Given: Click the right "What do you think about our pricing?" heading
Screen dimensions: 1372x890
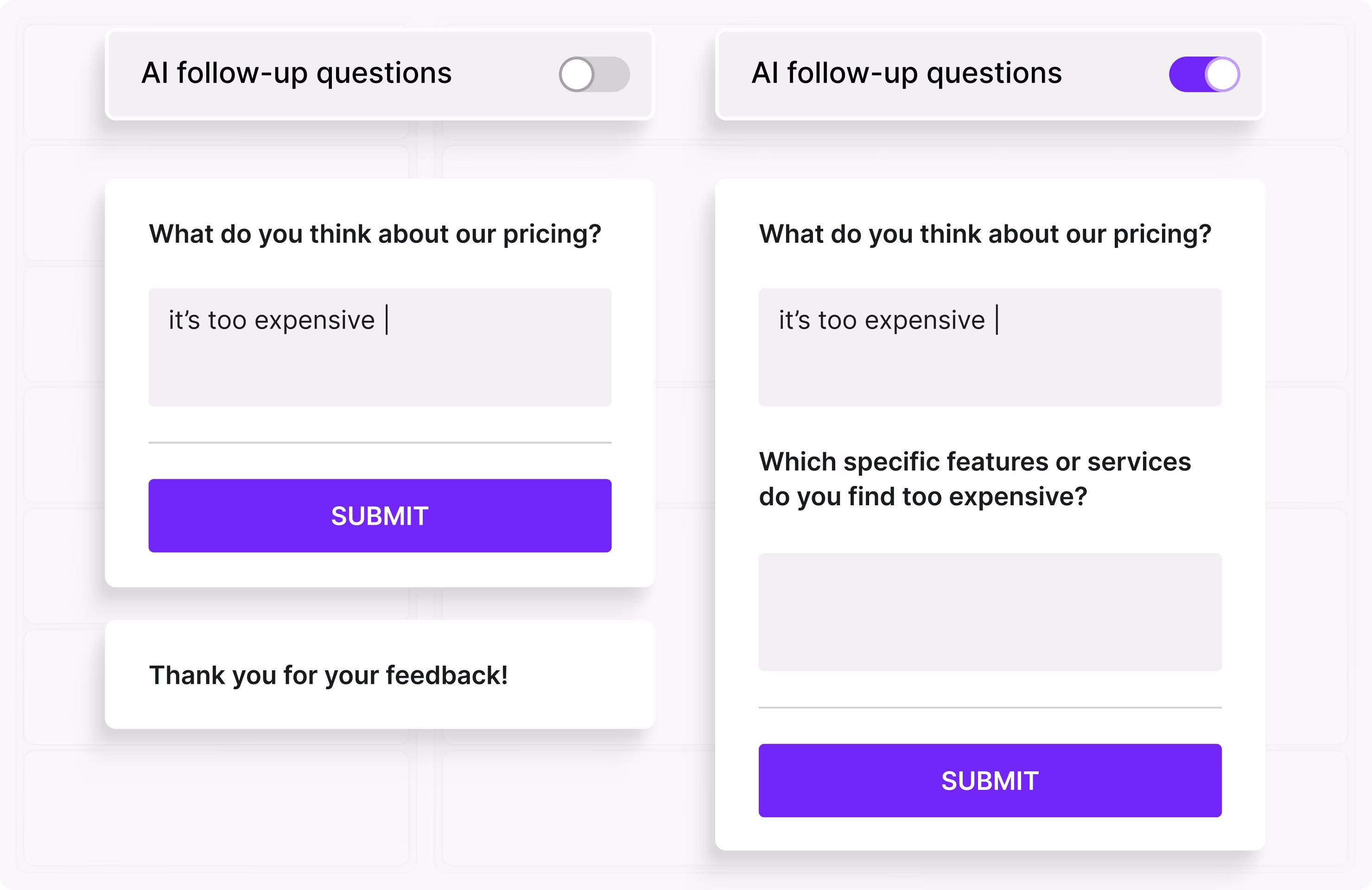Looking at the screenshot, I should tap(985, 234).
